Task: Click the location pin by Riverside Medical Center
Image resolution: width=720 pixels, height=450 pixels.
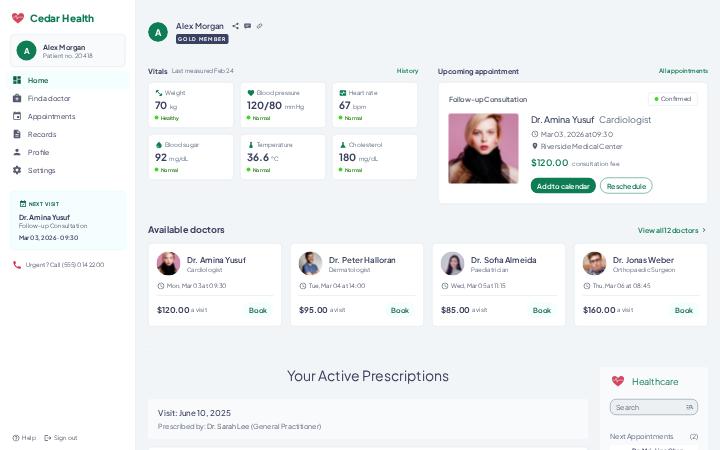Action: coord(534,146)
